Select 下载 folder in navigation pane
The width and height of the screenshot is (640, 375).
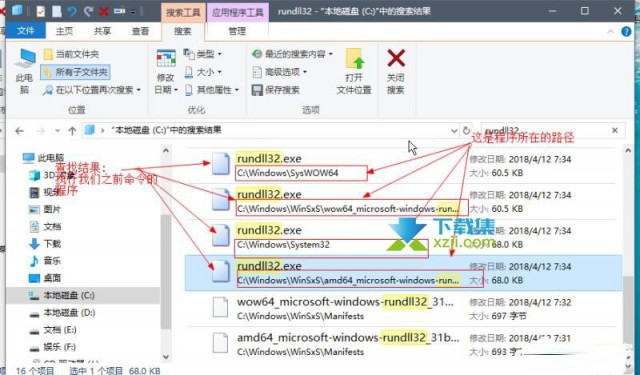tap(46, 244)
